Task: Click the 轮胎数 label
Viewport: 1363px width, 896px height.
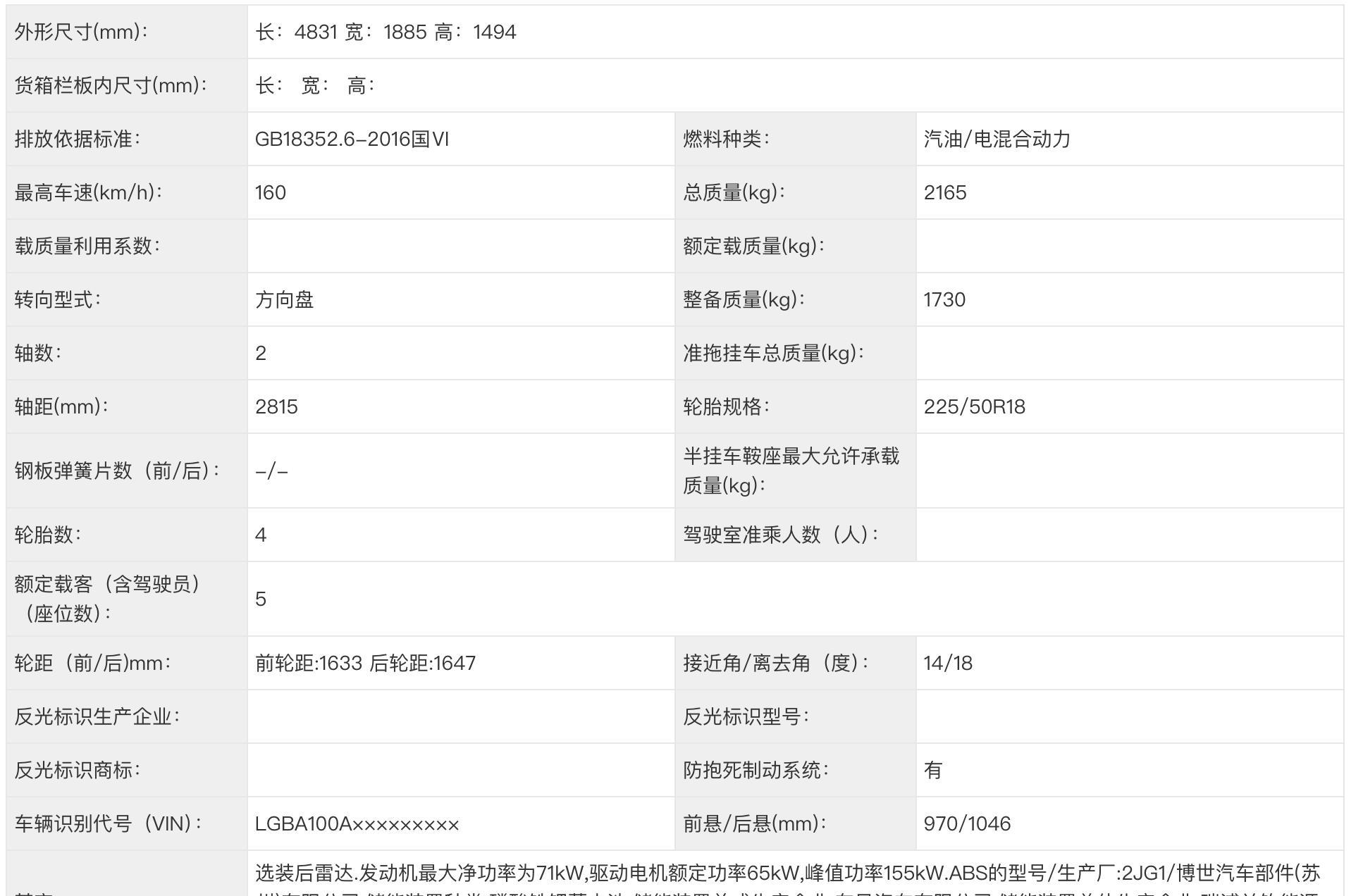Action: (x=48, y=535)
